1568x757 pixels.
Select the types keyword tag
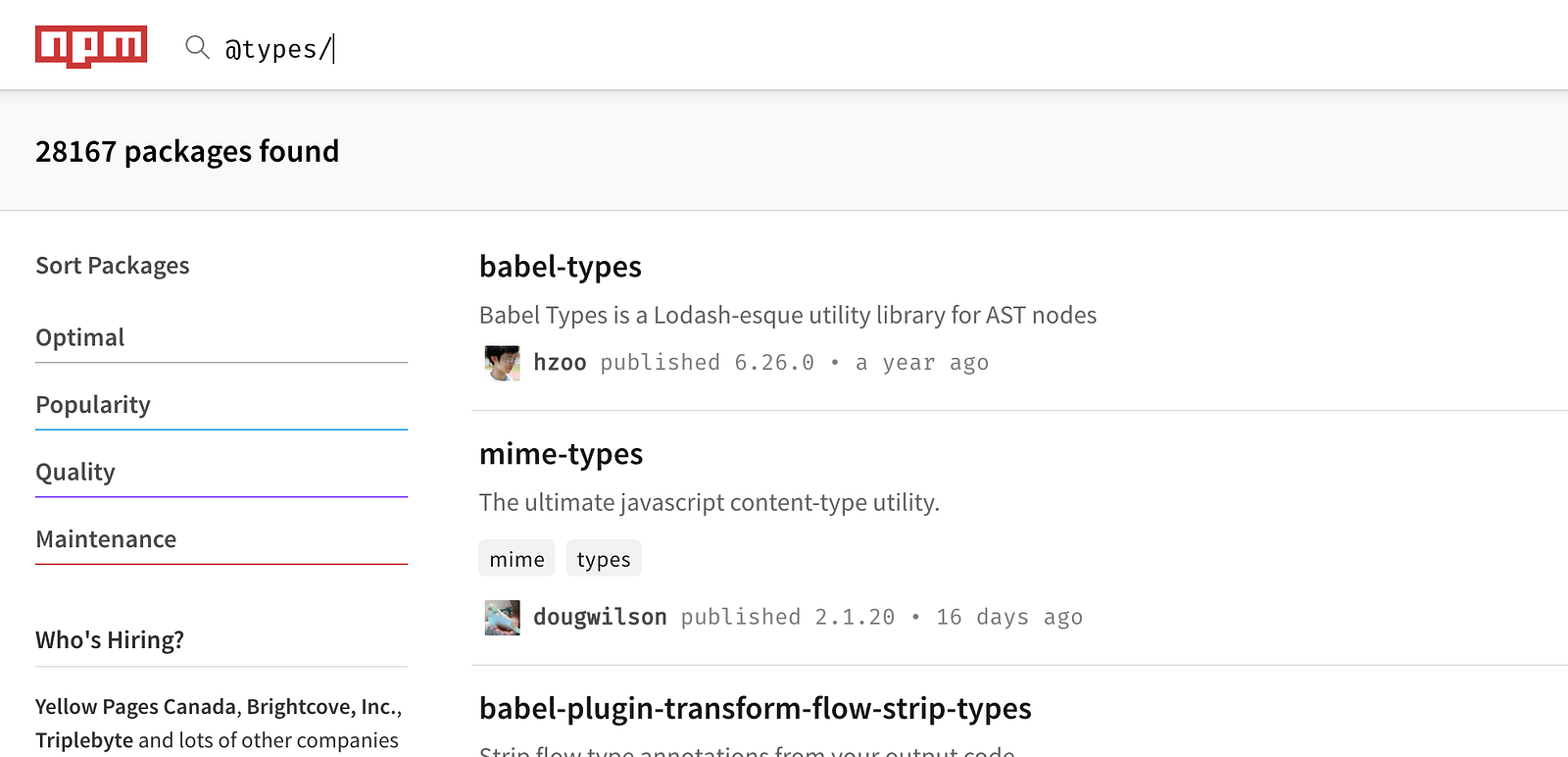tap(604, 559)
